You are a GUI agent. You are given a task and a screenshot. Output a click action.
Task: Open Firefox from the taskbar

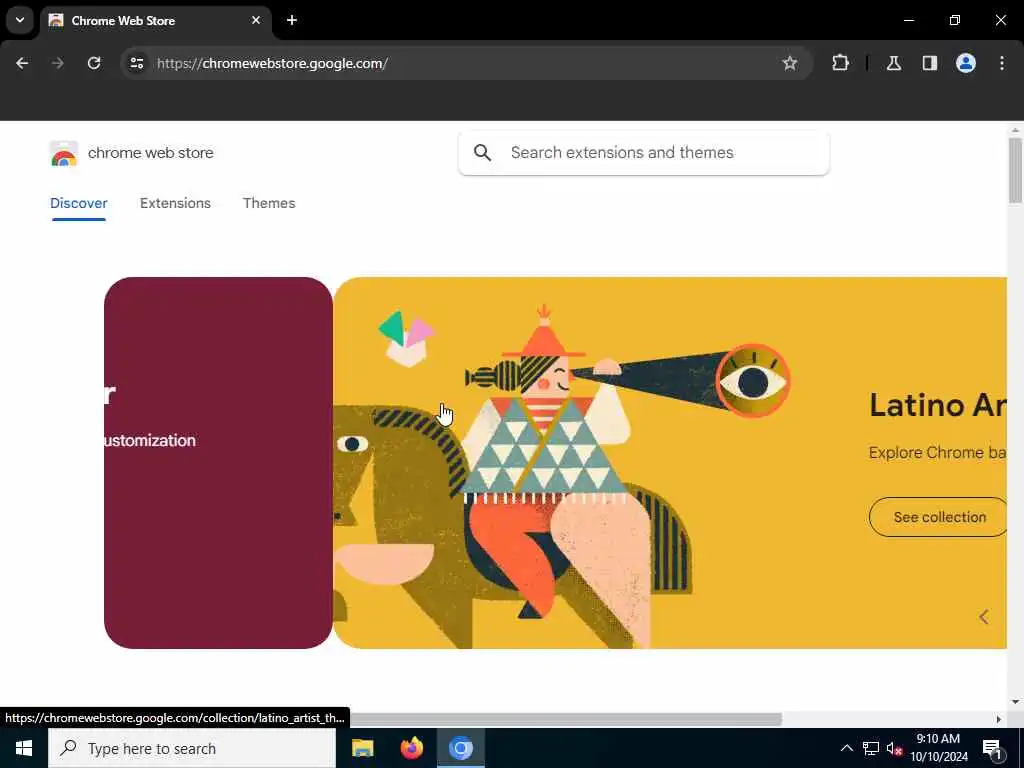point(411,748)
